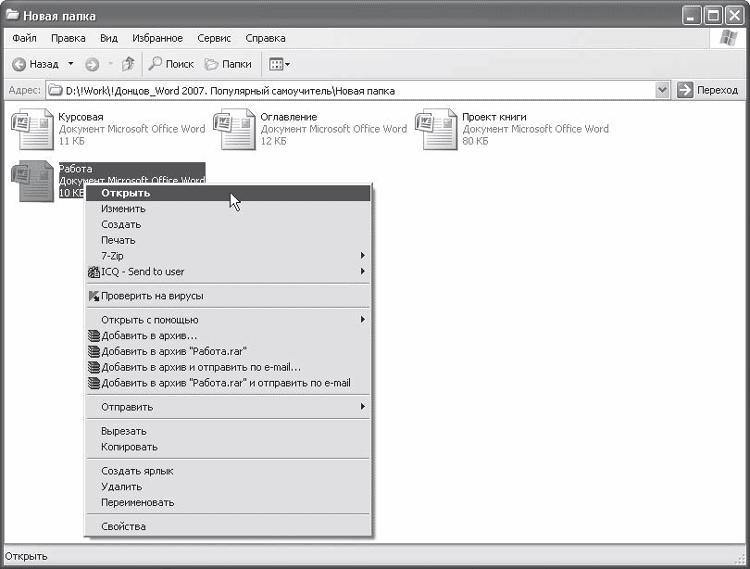
Task: Select Свойства from the context menu
Action: pos(123,526)
